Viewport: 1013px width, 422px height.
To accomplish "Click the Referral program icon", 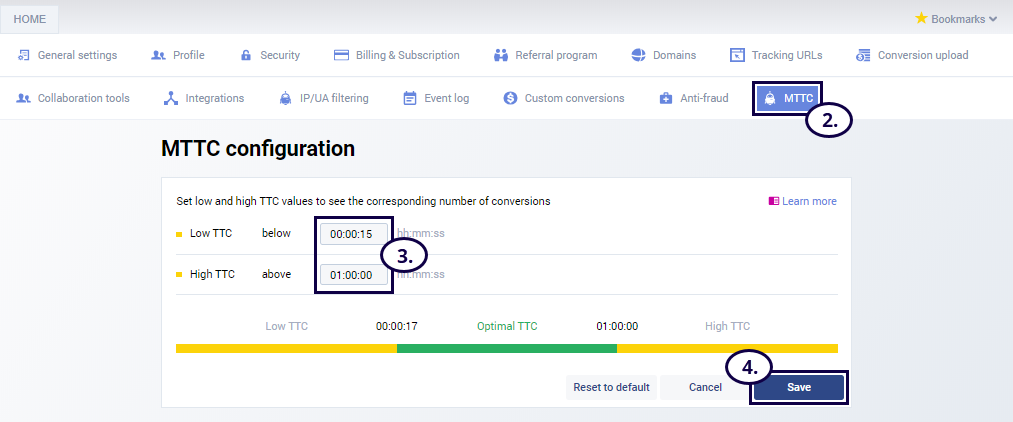I will 501,55.
